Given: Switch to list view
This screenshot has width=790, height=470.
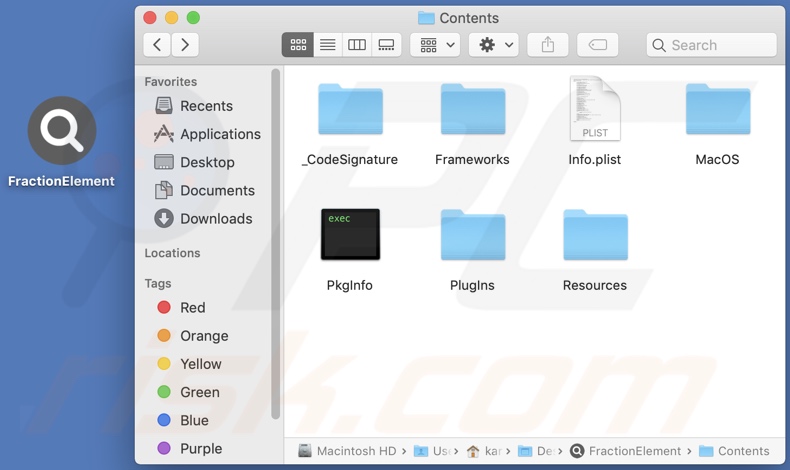Looking at the screenshot, I should tap(327, 45).
